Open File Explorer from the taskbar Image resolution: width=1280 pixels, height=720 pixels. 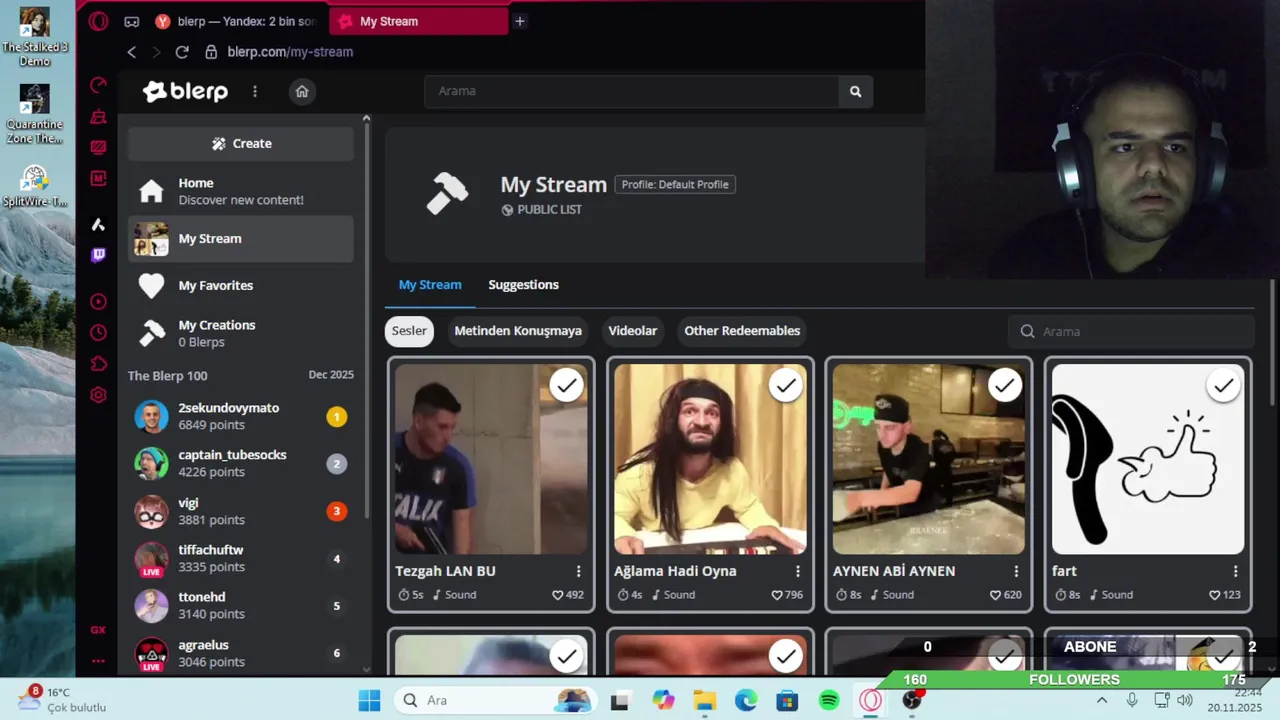point(705,700)
